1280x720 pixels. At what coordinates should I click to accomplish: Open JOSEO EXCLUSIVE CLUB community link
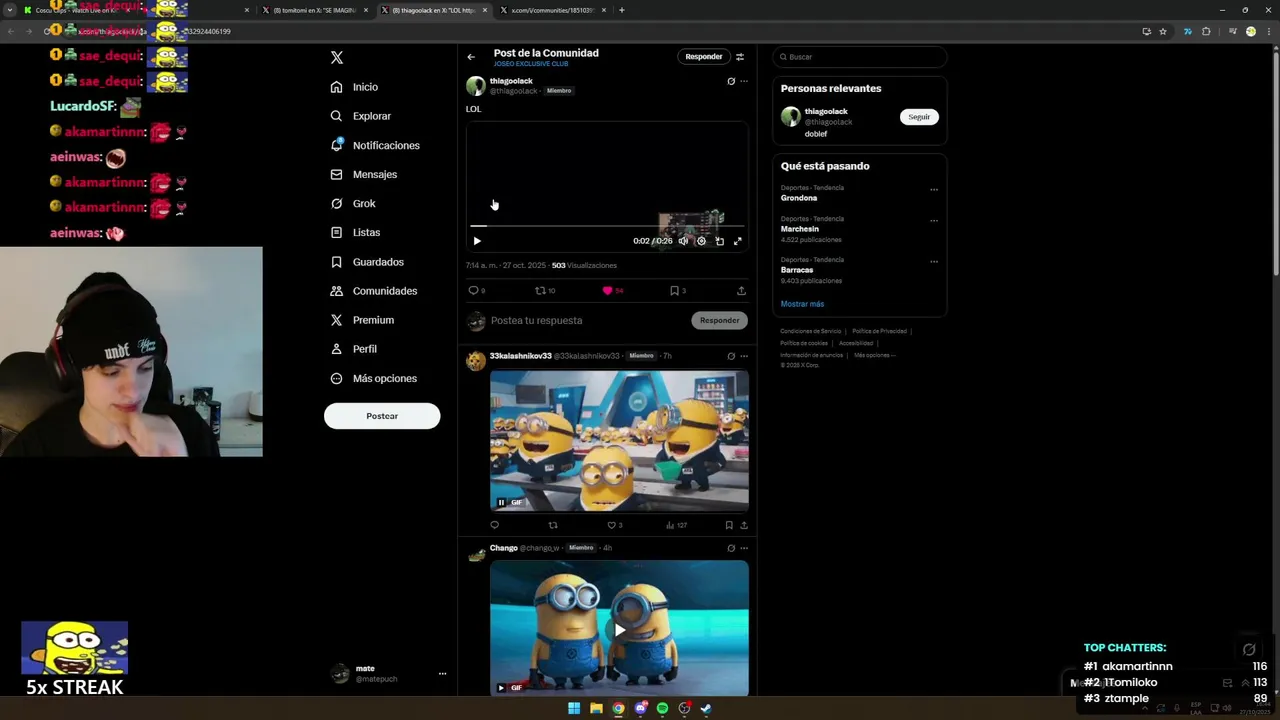[x=531, y=64]
